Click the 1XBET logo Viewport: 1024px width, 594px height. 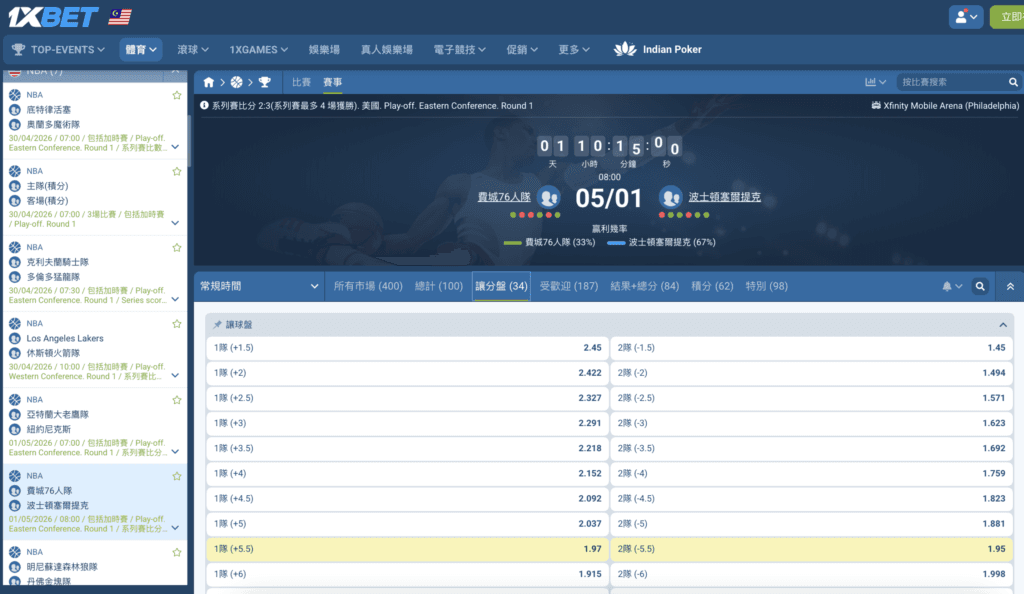point(53,17)
